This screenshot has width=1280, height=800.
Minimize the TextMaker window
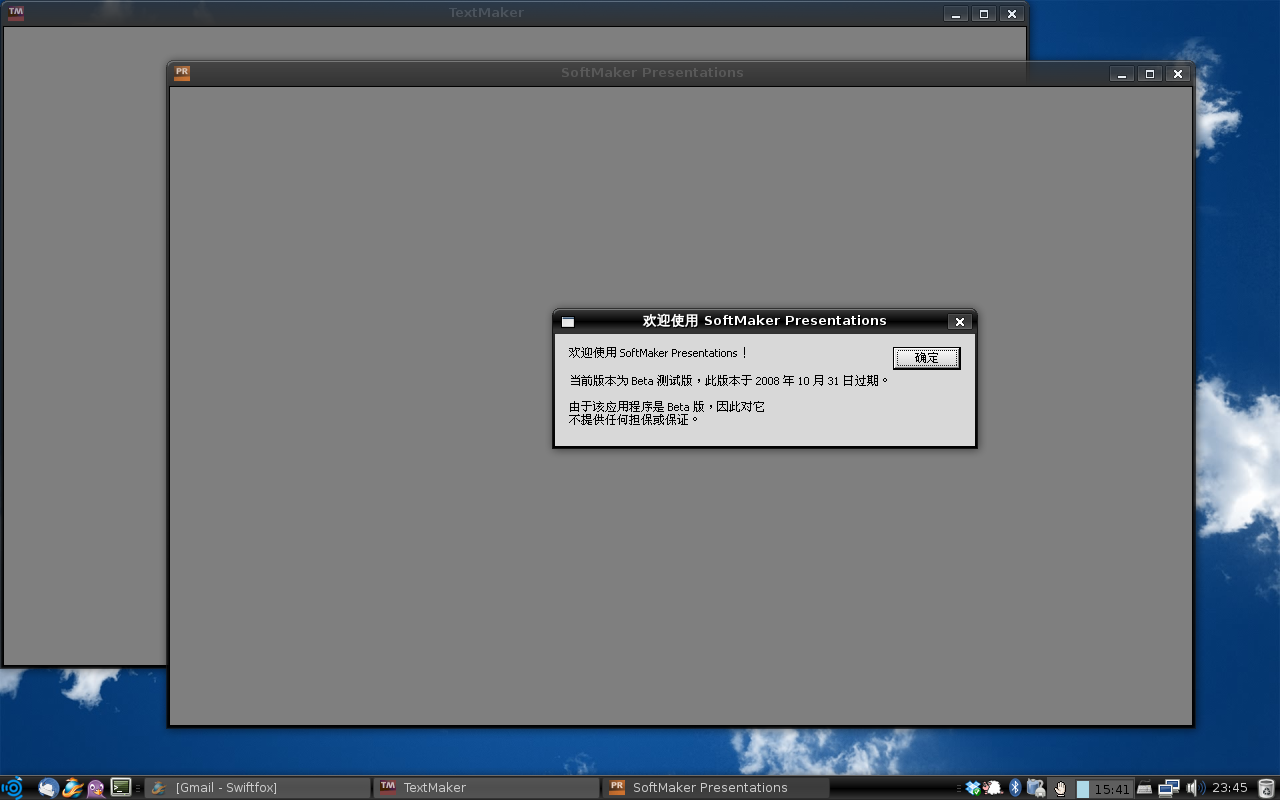coord(956,14)
